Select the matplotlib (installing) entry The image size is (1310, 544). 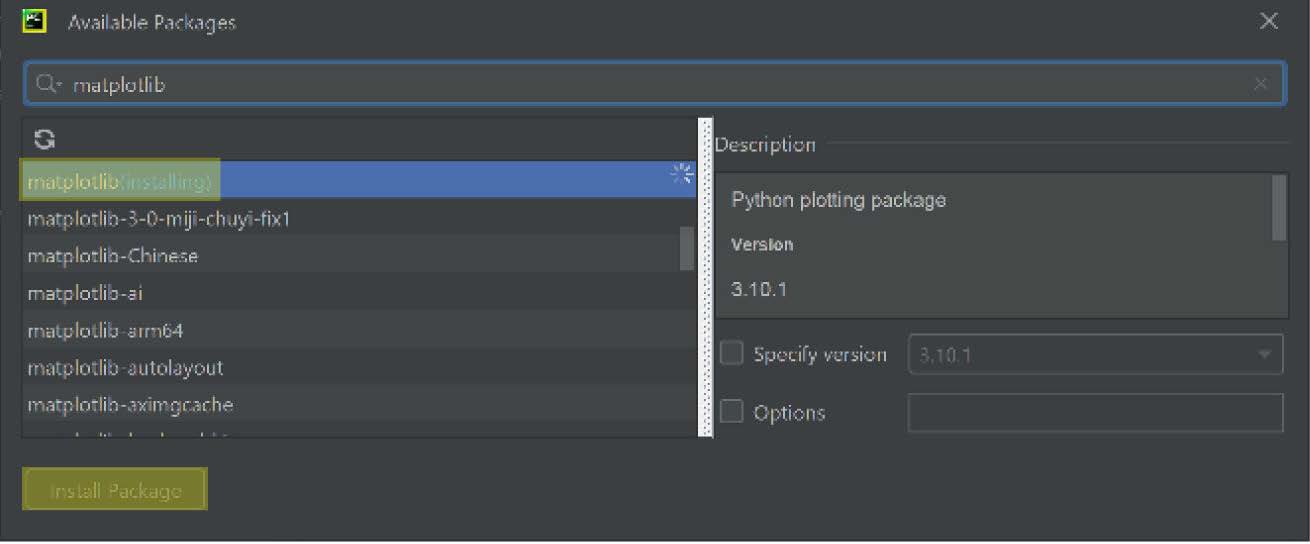(x=120, y=181)
